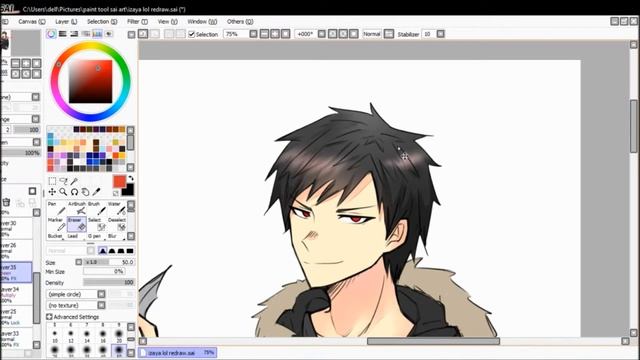Open the zoom percentage dropdown arrow
The height and width of the screenshot is (360, 640).
[x=253, y=34]
